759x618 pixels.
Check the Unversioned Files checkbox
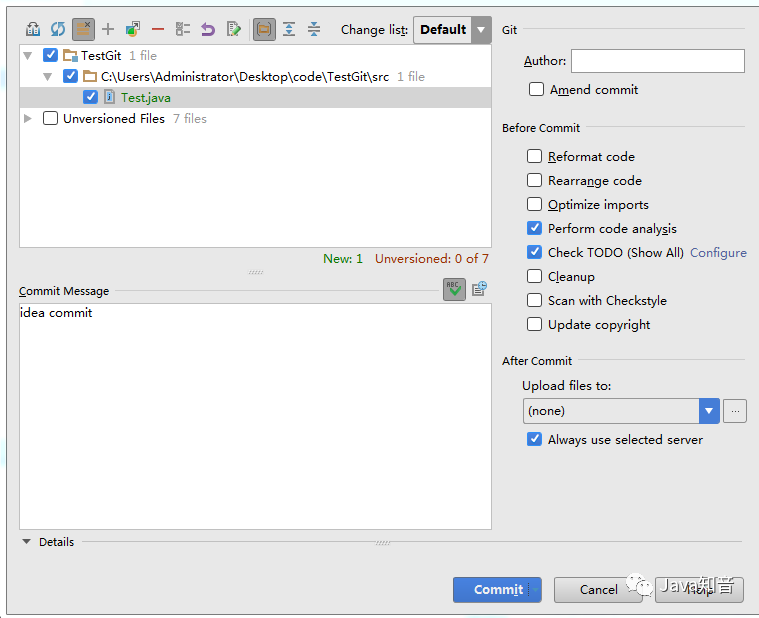(50, 119)
